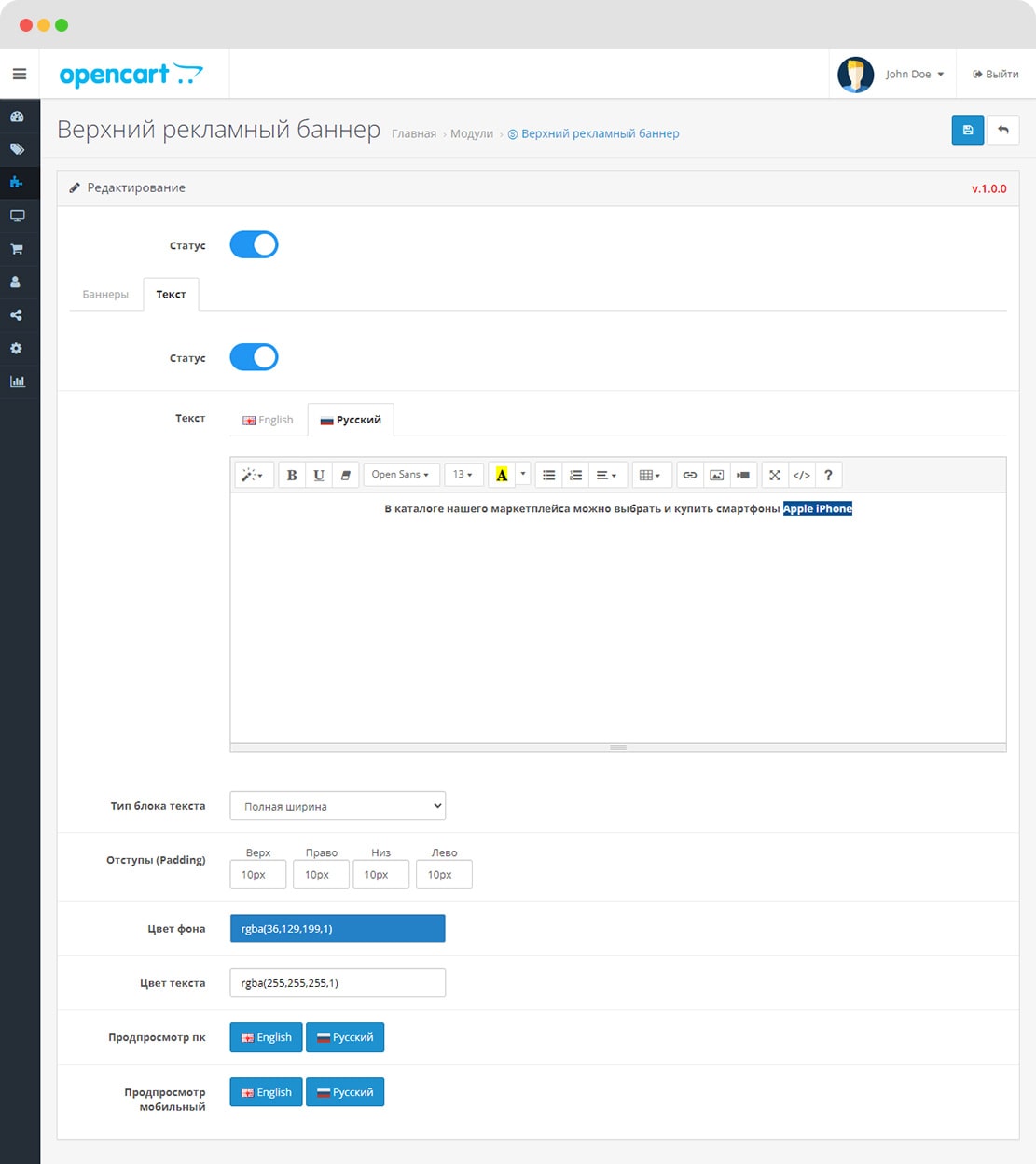Switch to the Баннеры tab

coord(105,294)
